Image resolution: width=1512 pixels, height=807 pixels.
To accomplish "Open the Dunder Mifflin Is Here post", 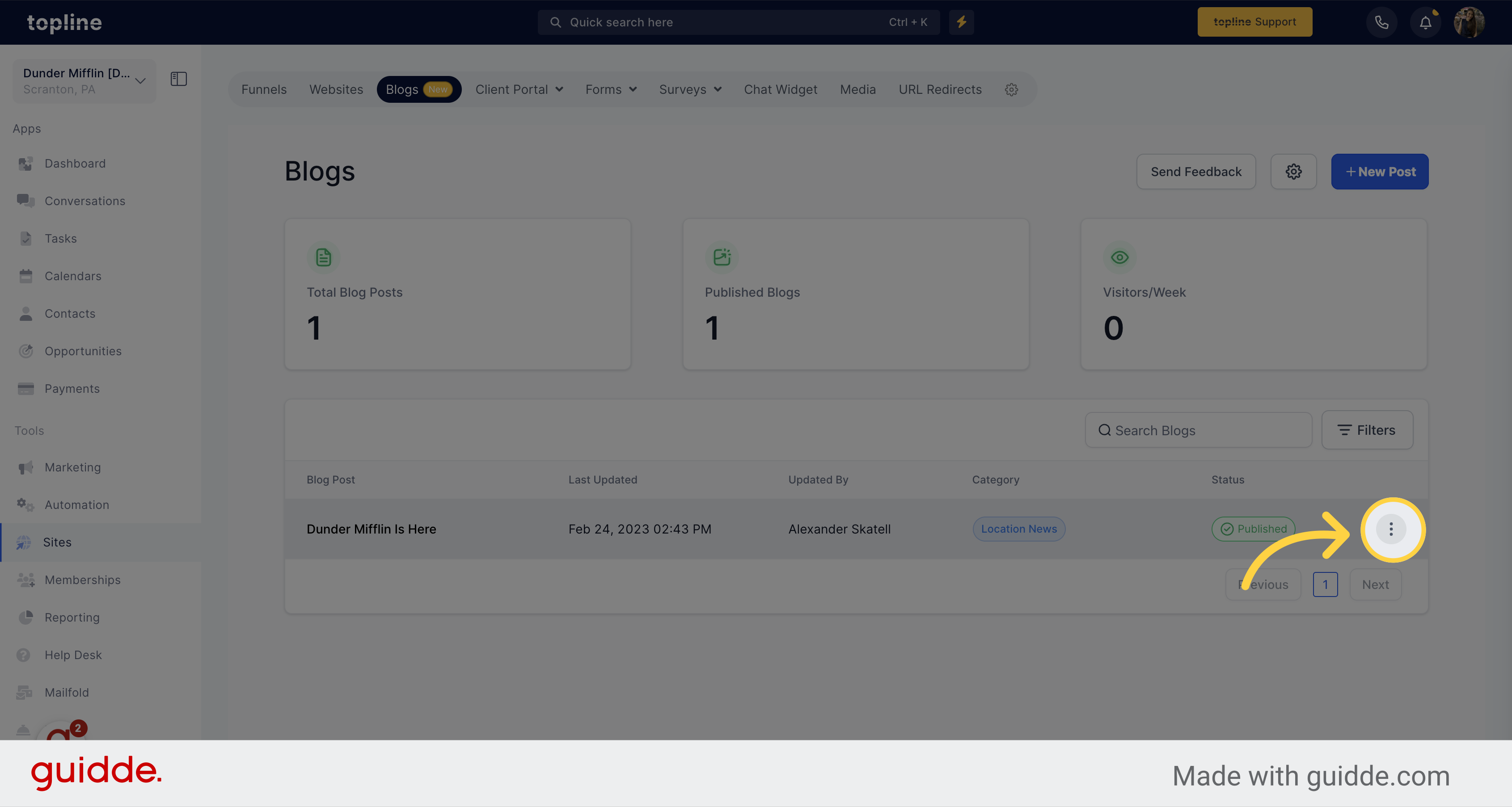I will coord(371,529).
